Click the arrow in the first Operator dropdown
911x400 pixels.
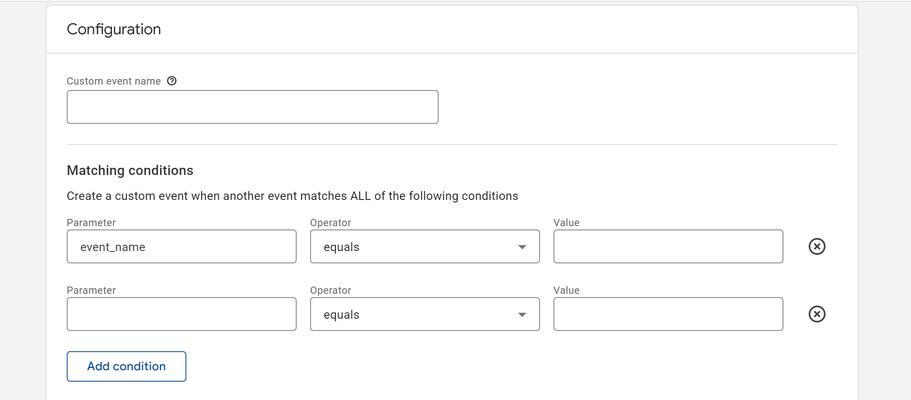[522, 247]
